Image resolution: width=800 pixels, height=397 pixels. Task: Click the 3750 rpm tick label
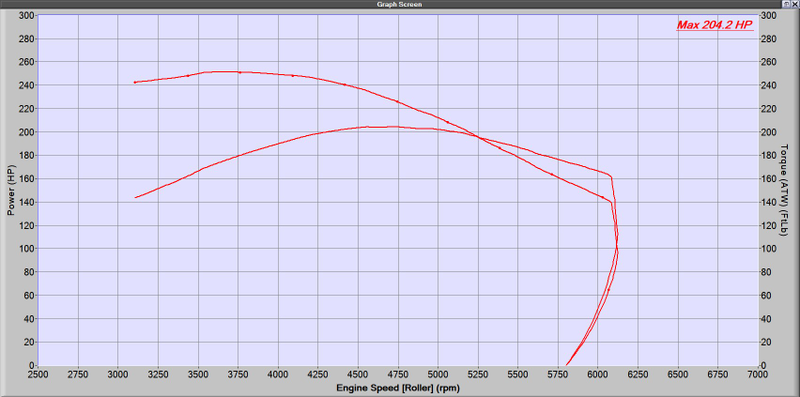(x=238, y=375)
